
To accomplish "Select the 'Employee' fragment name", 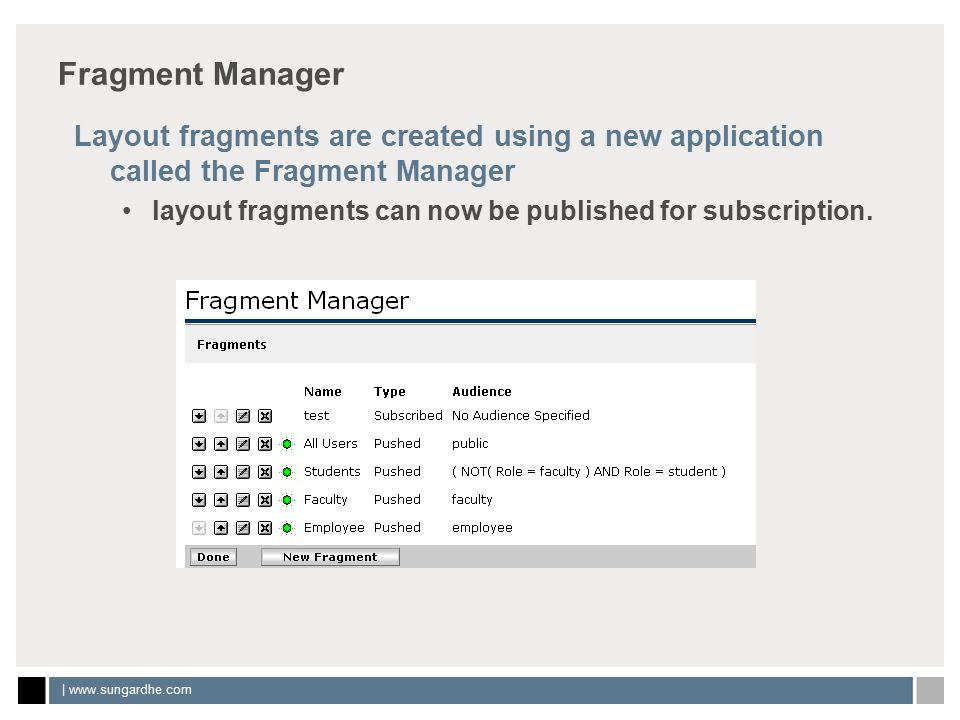I will tap(334, 528).
